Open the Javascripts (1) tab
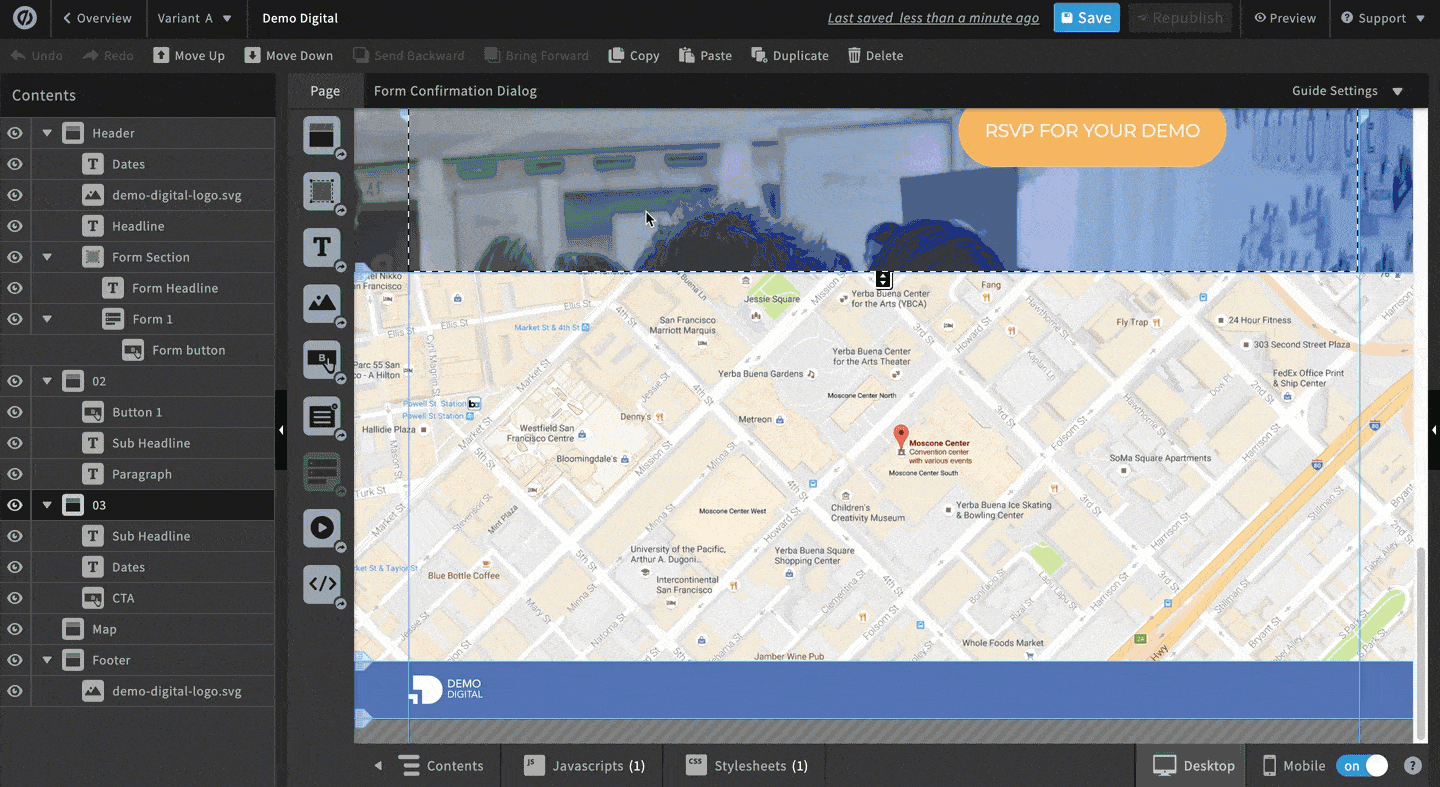 tap(585, 766)
